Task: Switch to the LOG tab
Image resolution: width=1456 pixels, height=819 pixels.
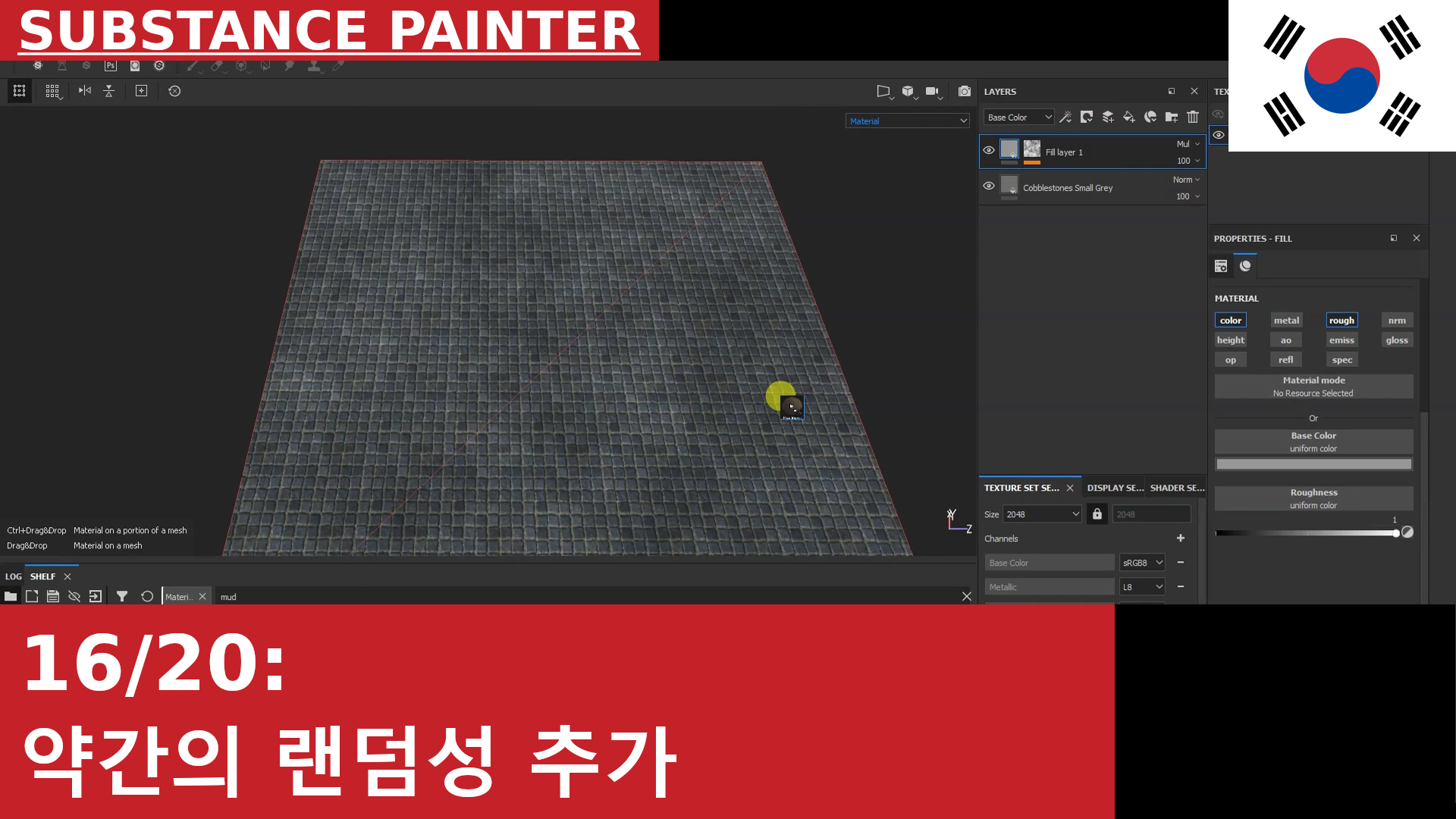Action: [x=14, y=576]
